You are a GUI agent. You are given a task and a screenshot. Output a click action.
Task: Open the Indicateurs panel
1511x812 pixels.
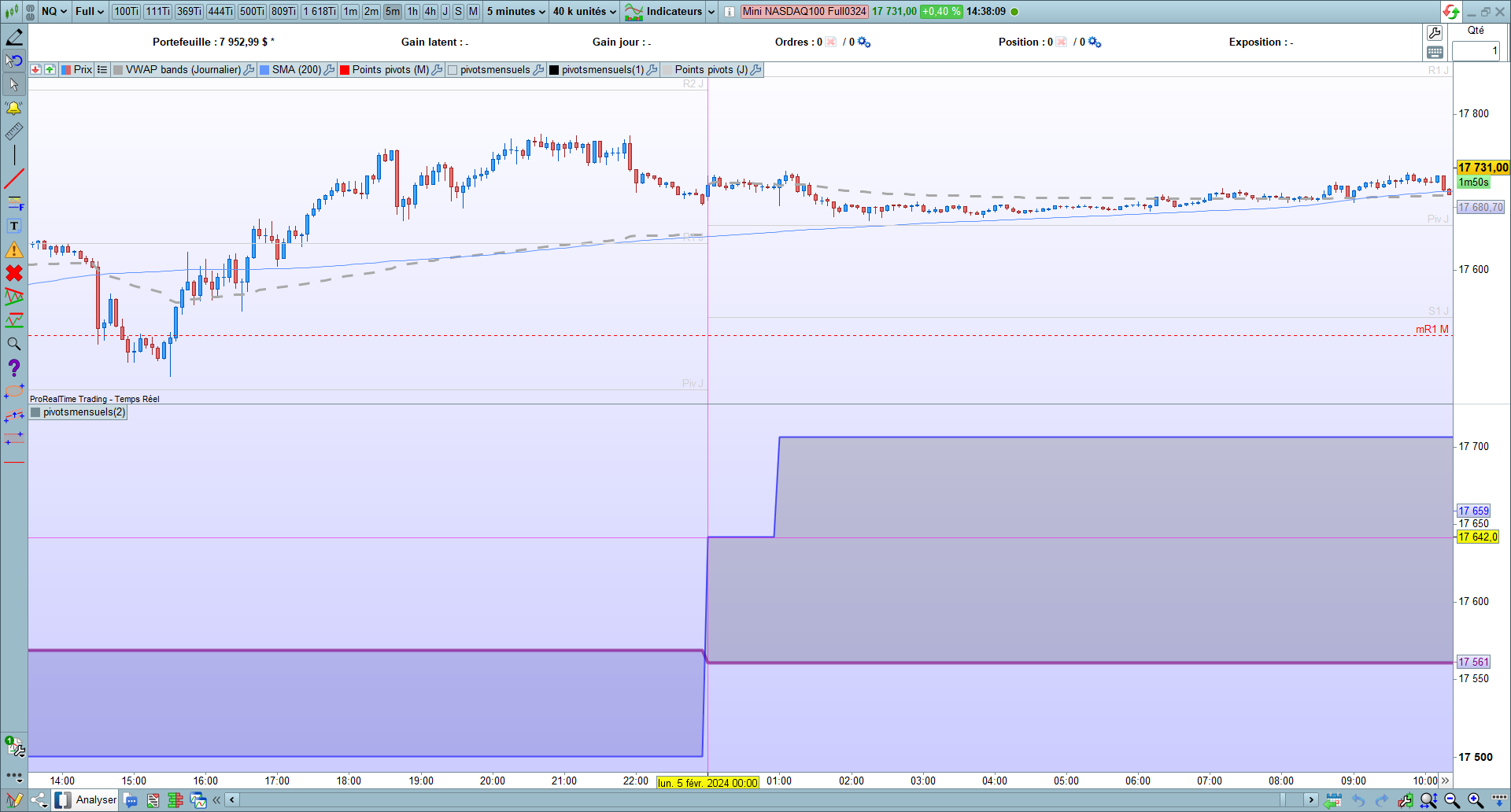(x=663, y=12)
